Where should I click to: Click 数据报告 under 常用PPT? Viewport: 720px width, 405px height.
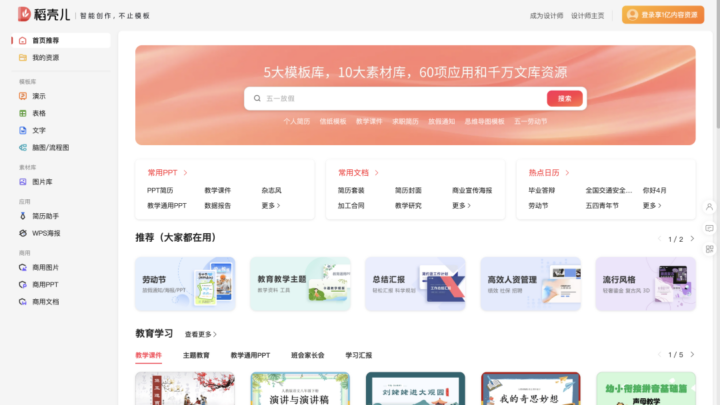point(218,206)
